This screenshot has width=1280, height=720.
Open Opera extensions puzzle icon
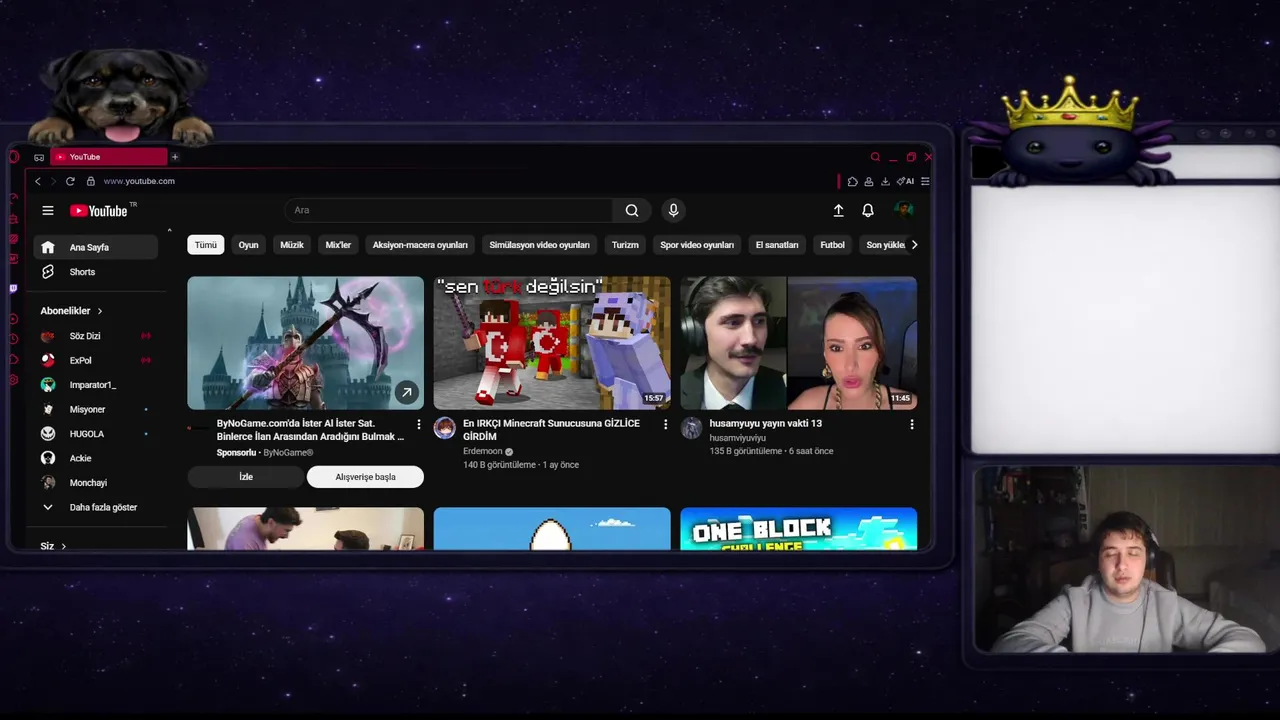tap(852, 181)
